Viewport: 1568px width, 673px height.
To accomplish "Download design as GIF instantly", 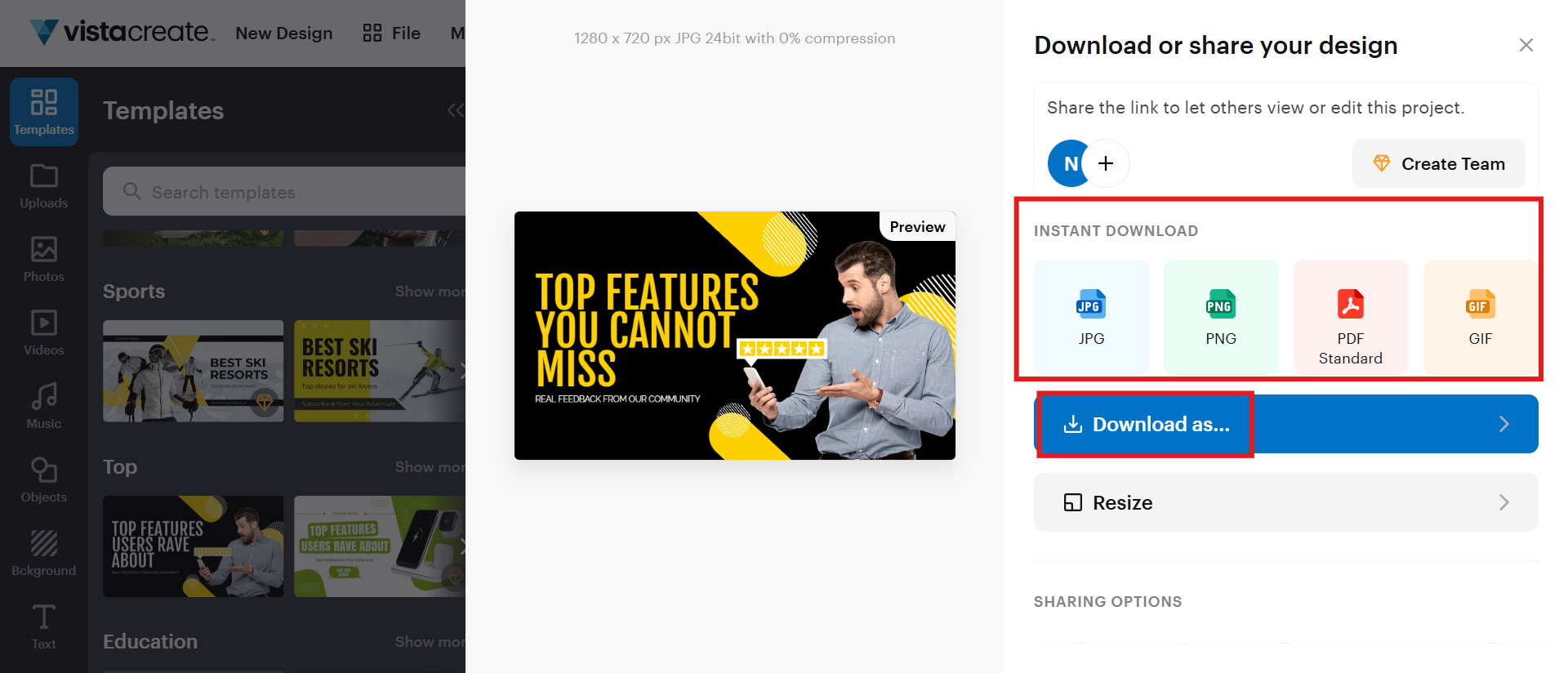I will 1480,317.
